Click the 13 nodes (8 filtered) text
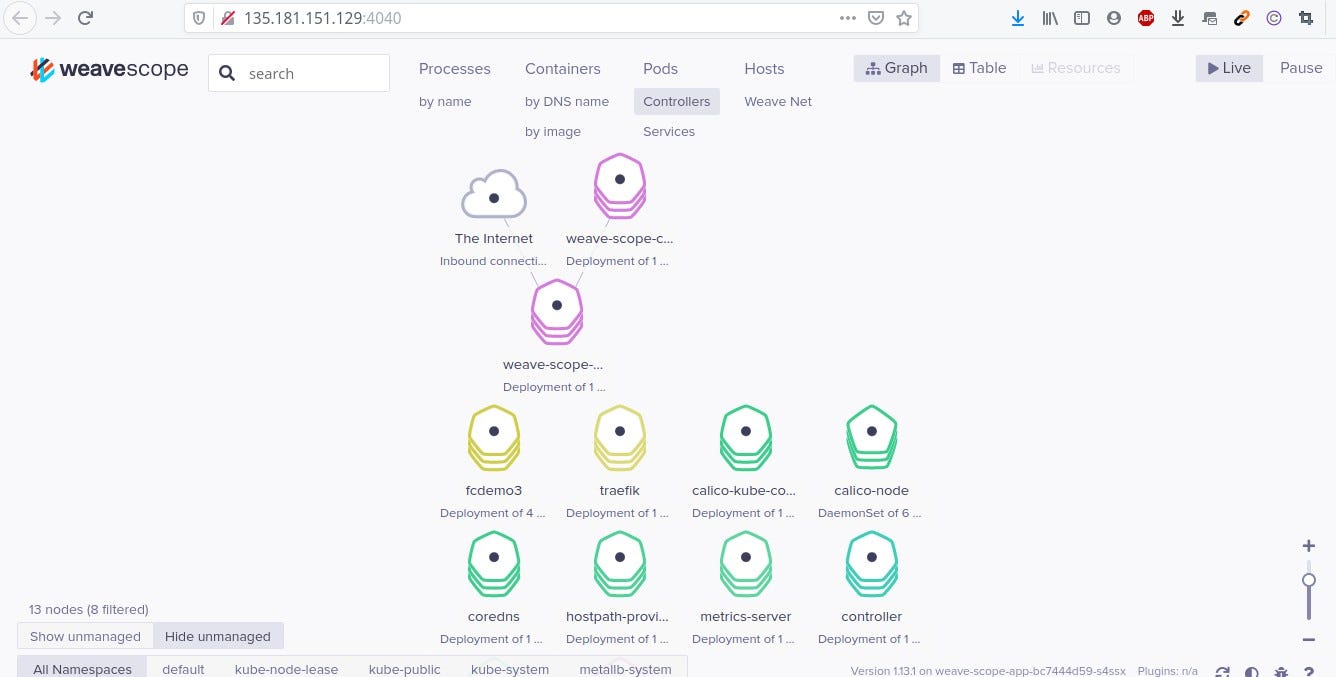This screenshot has height=677, width=1336. pos(89,609)
